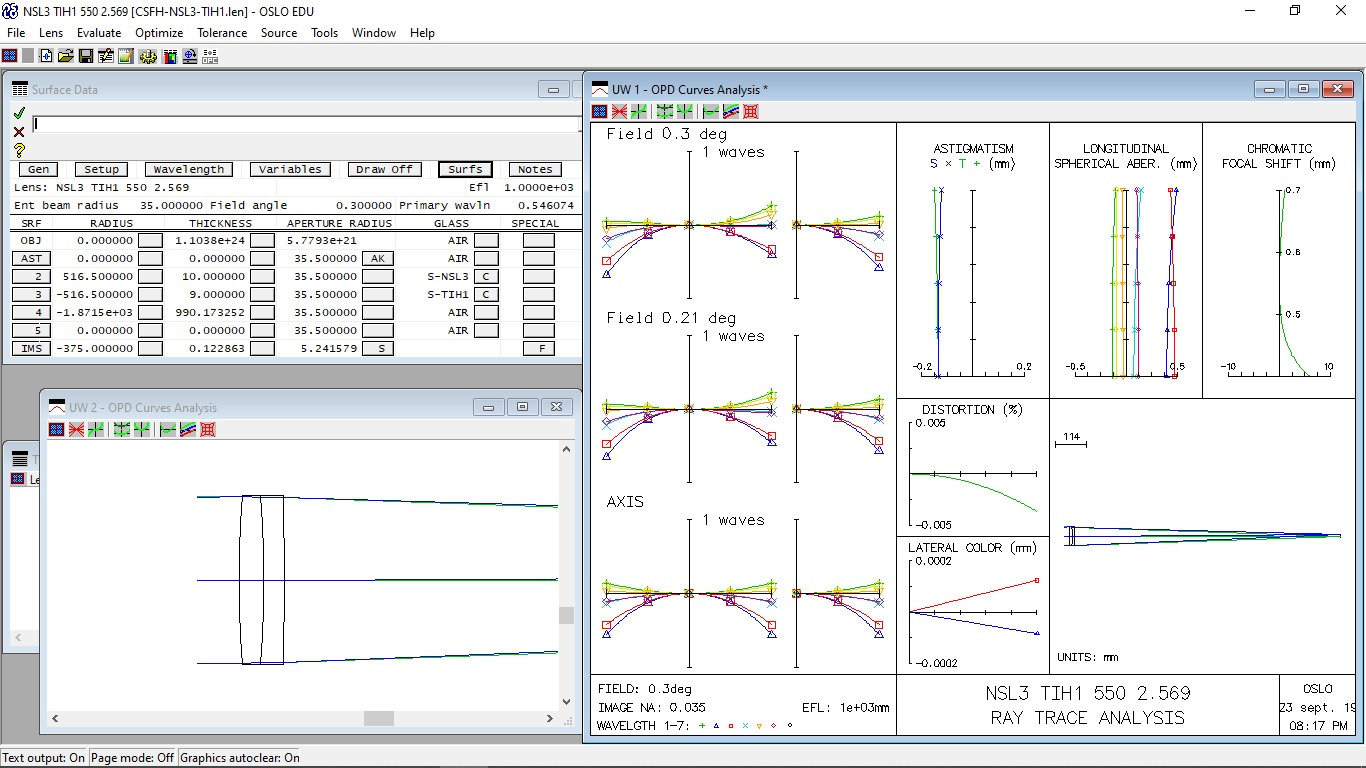Click thickness value 990.173252
The image size is (1366, 768).
coord(208,312)
